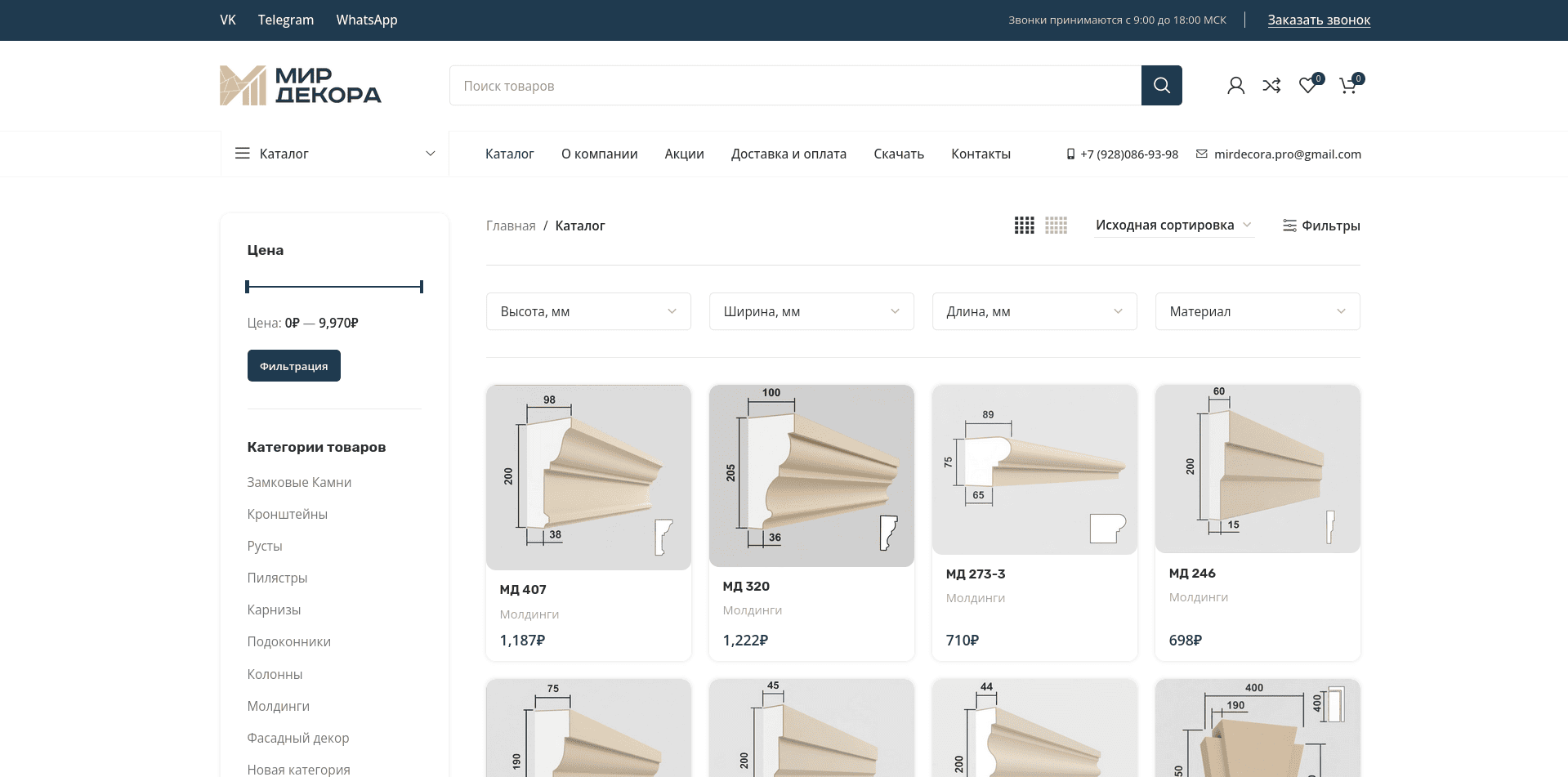The image size is (1568, 777).
Task: Click the 698₽ price text
Action: [x=1185, y=641]
